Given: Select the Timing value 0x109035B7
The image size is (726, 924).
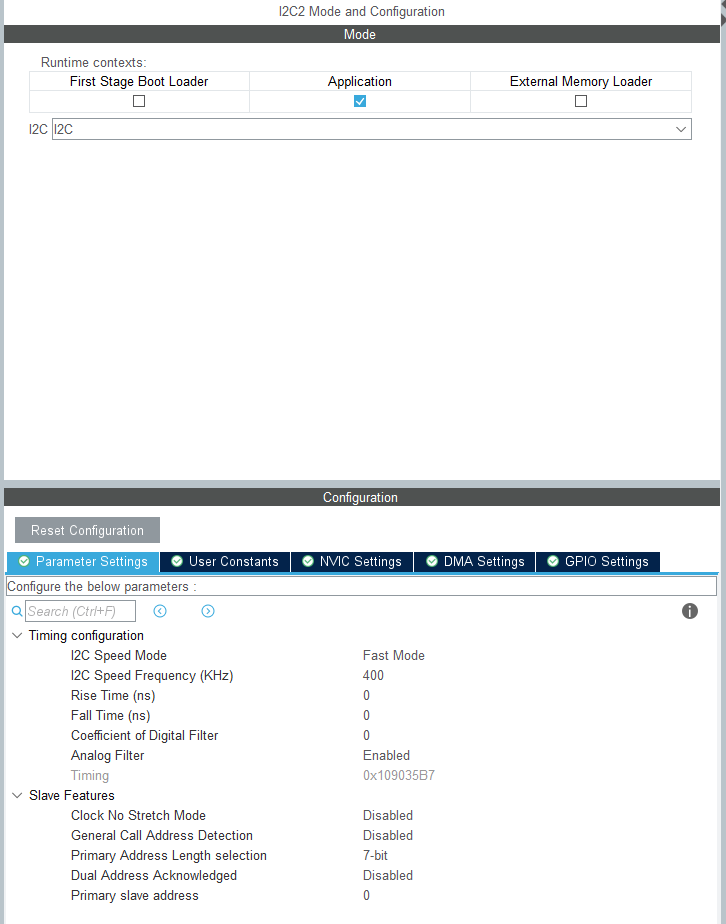Looking at the screenshot, I should [x=399, y=776].
